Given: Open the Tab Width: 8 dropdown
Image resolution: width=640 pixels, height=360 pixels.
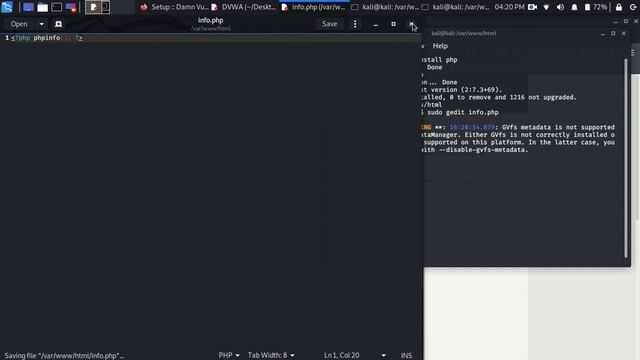Looking at the screenshot, I should tap(271, 355).
